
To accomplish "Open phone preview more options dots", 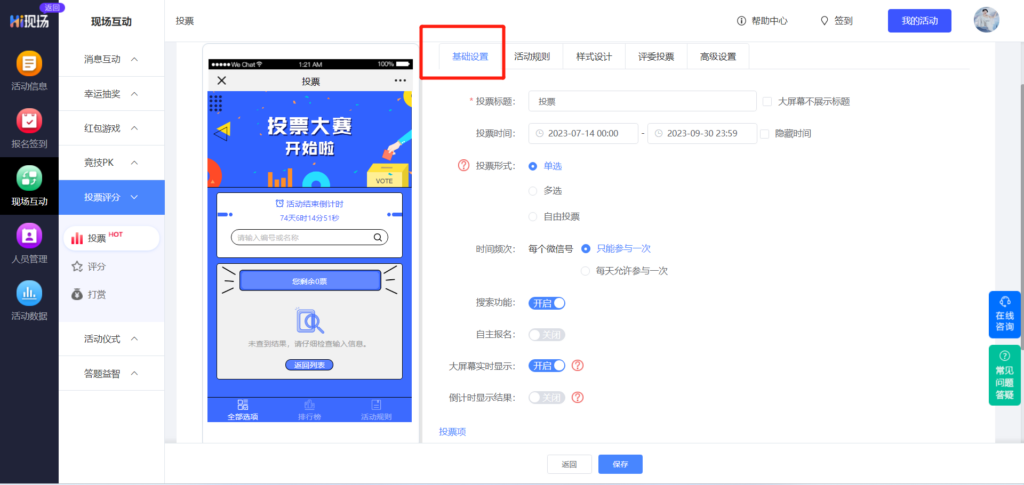I will pyautogui.click(x=400, y=81).
